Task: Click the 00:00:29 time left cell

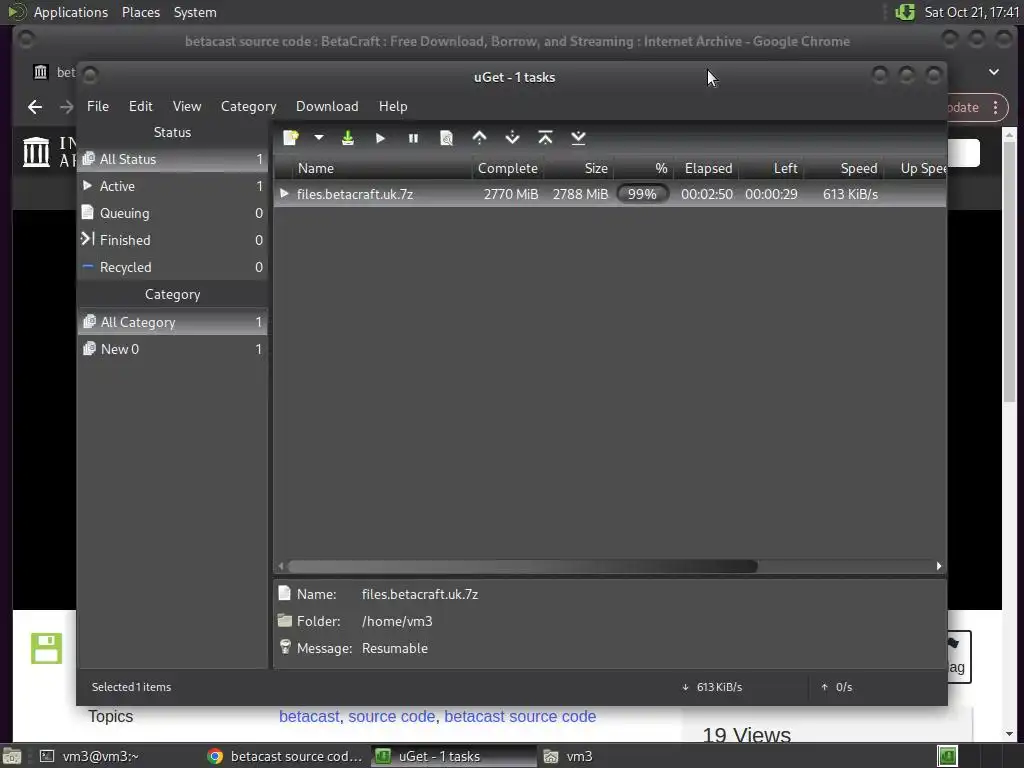Action: [x=771, y=194]
